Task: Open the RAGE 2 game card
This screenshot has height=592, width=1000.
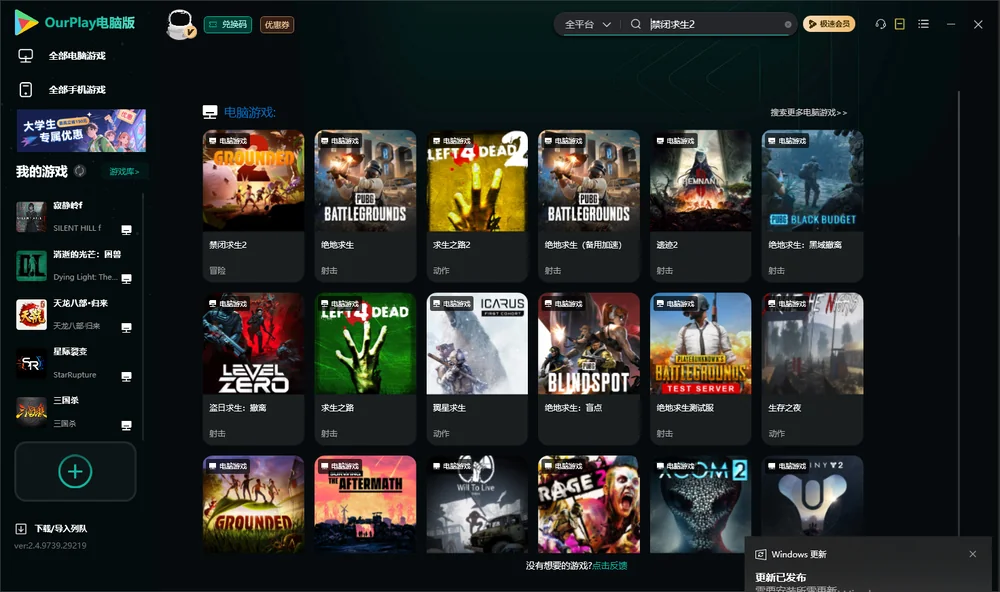Action: [589, 504]
